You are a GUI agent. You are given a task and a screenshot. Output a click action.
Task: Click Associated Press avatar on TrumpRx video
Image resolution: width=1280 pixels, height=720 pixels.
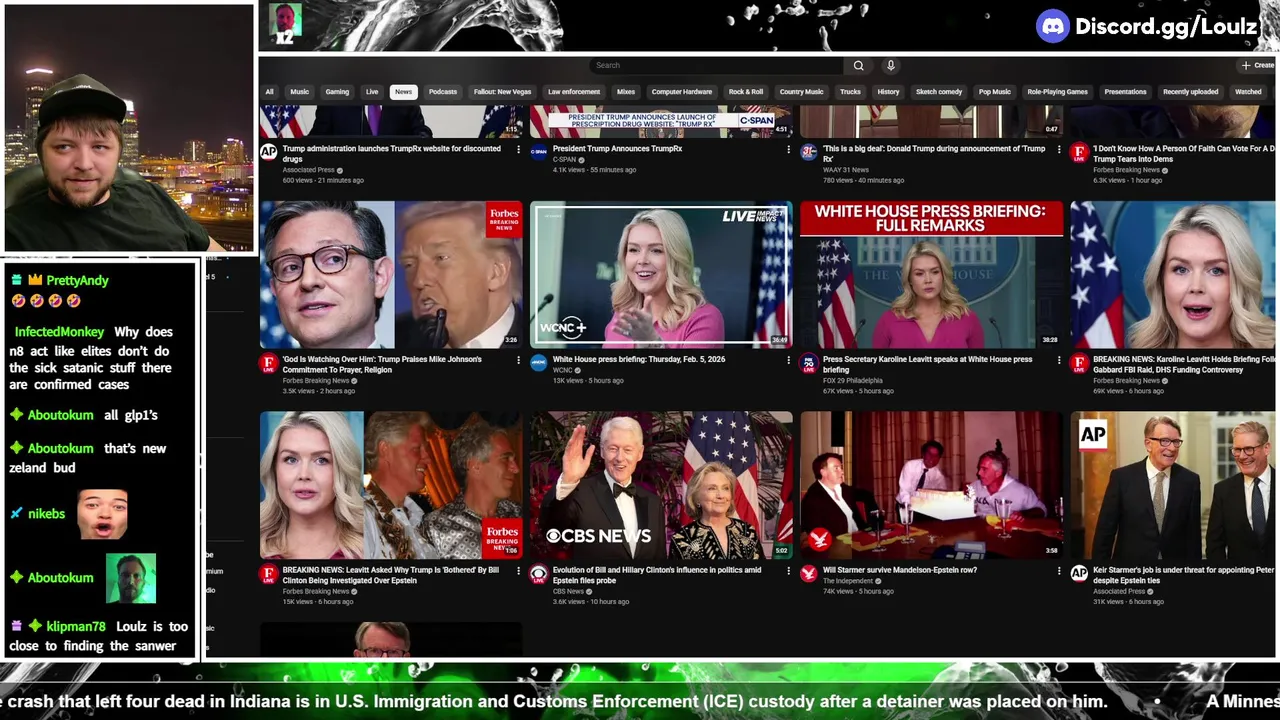tap(268, 152)
